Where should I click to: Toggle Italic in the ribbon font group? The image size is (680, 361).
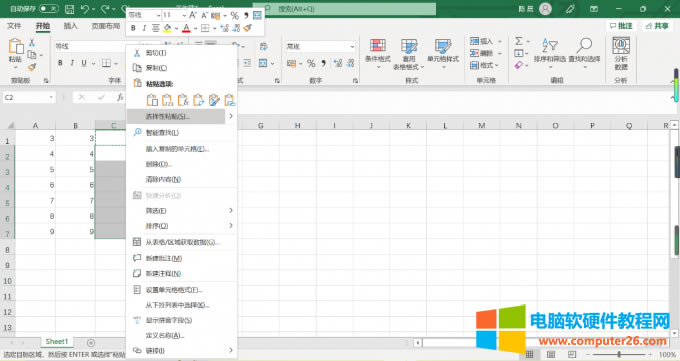(x=72, y=63)
